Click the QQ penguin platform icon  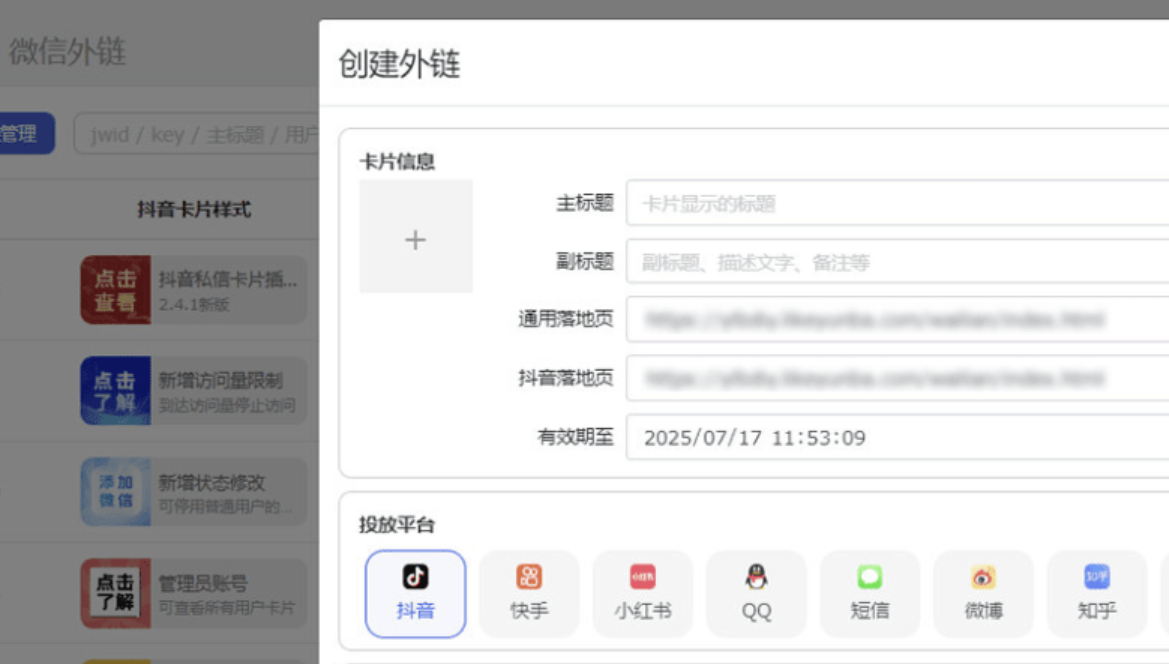756,594
